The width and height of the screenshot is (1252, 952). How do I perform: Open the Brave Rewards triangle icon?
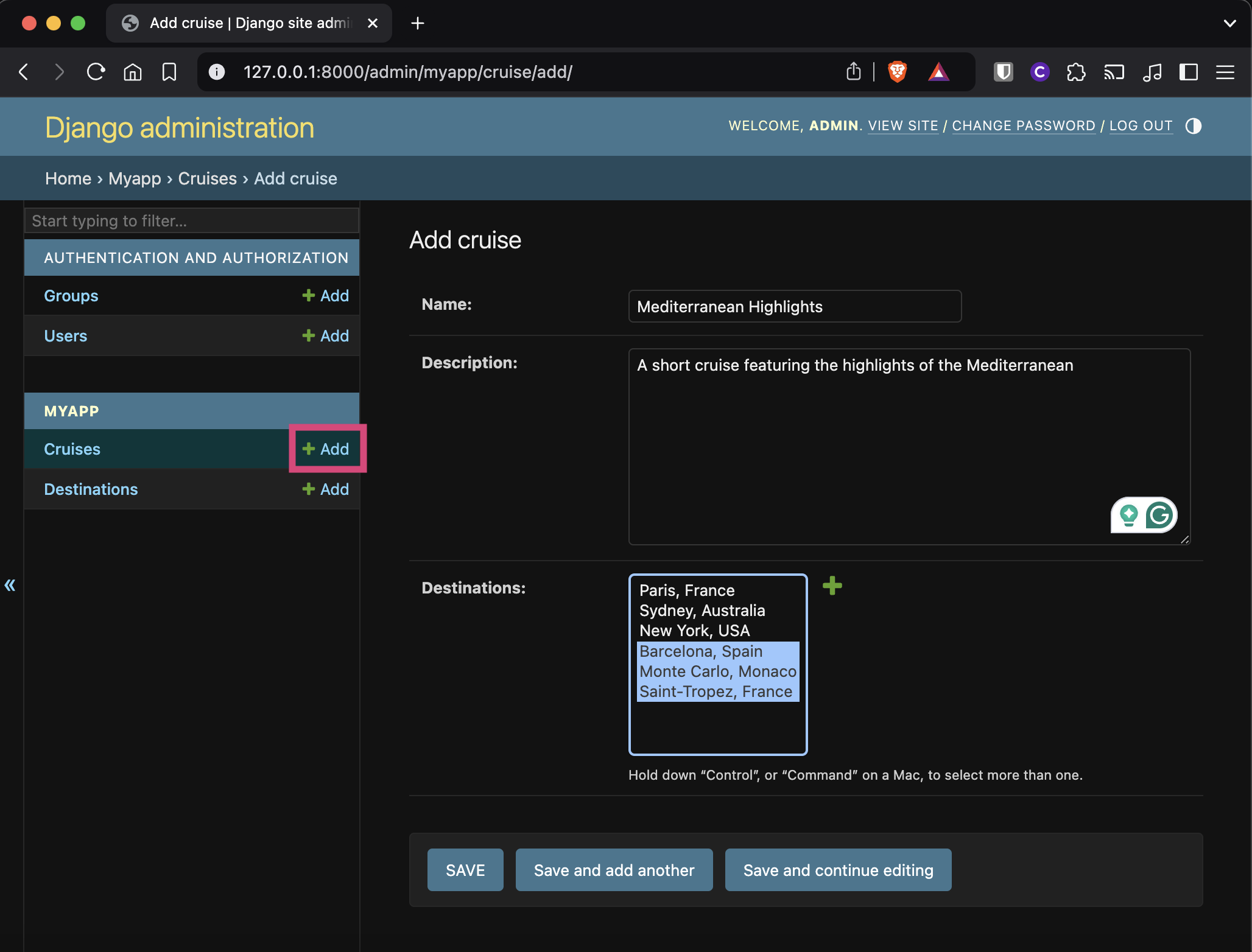coord(938,72)
